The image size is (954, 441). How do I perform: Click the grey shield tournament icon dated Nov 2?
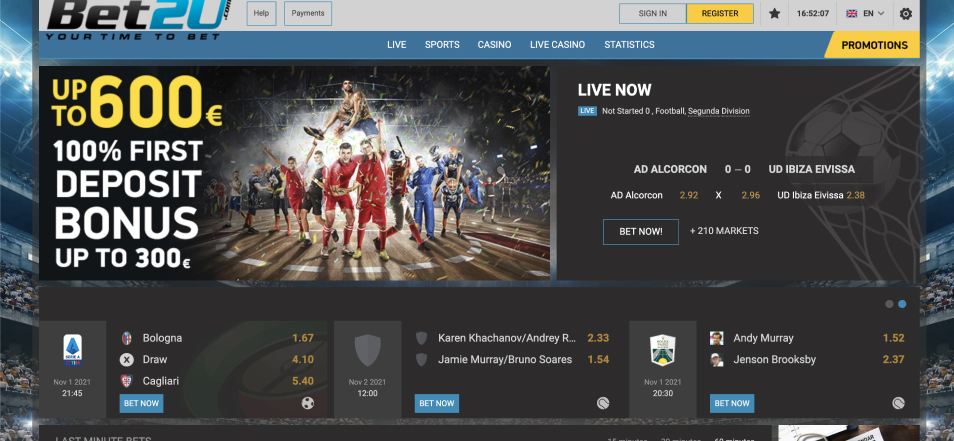click(x=367, y=350)
